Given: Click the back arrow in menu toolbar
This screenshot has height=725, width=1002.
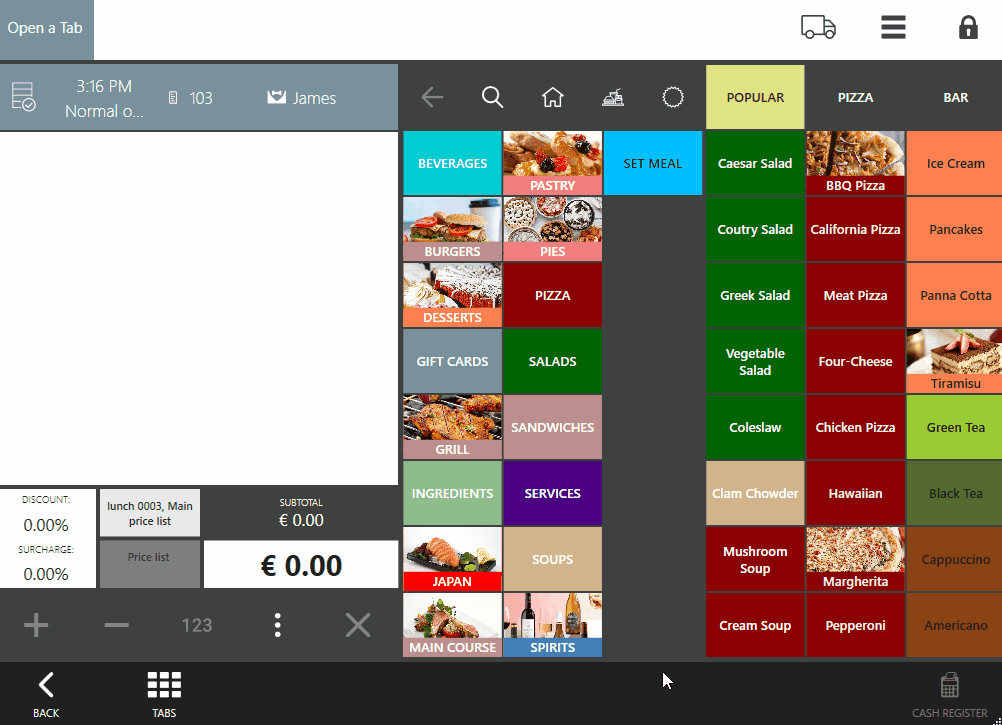Looking at the screenshot, I should pos(432,97).
